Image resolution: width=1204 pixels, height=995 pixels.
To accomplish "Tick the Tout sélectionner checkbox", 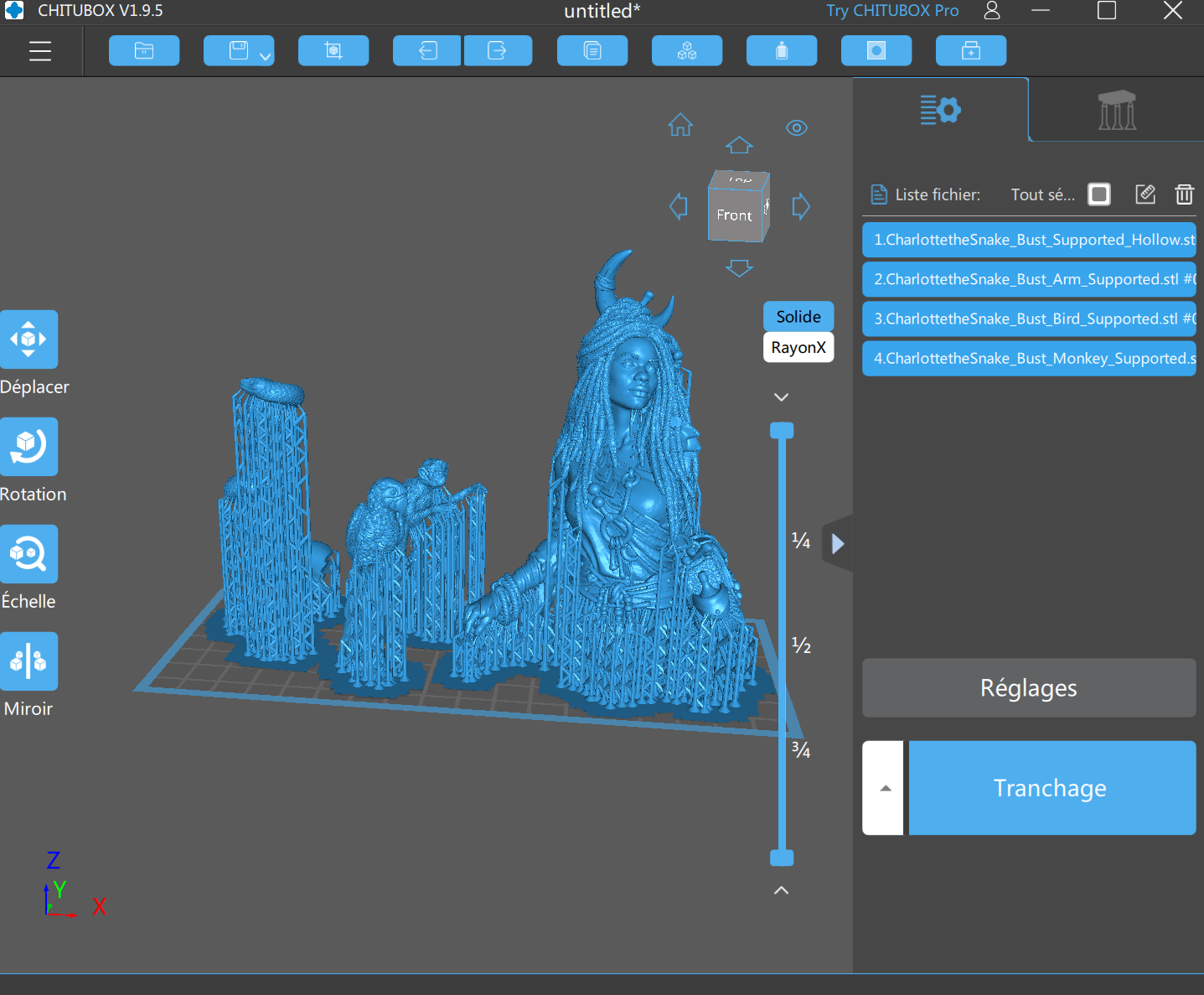I will (1098, 194).
